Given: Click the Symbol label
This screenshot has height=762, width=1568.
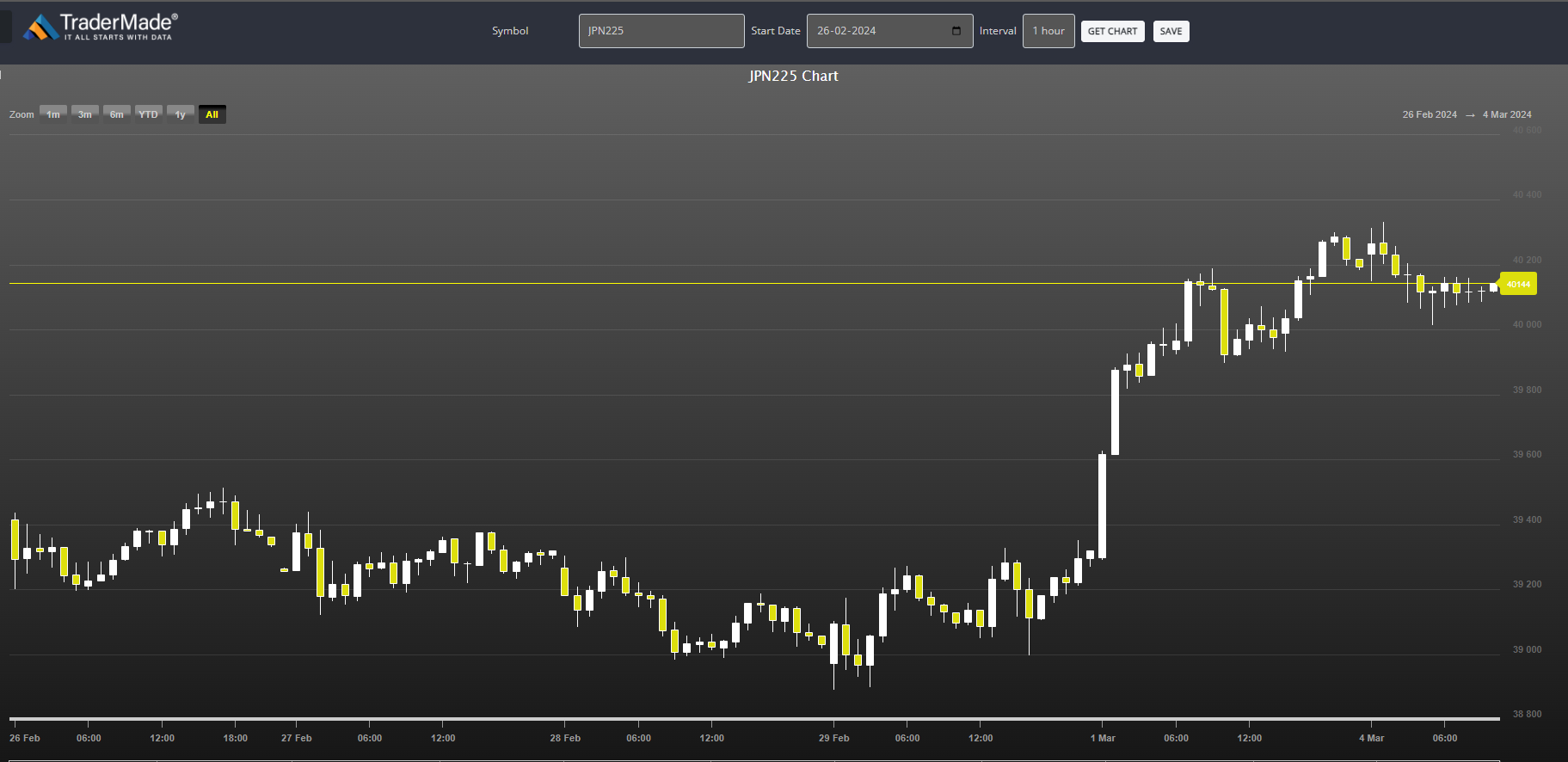Looking at the screenshot, I should click(510, 31).
